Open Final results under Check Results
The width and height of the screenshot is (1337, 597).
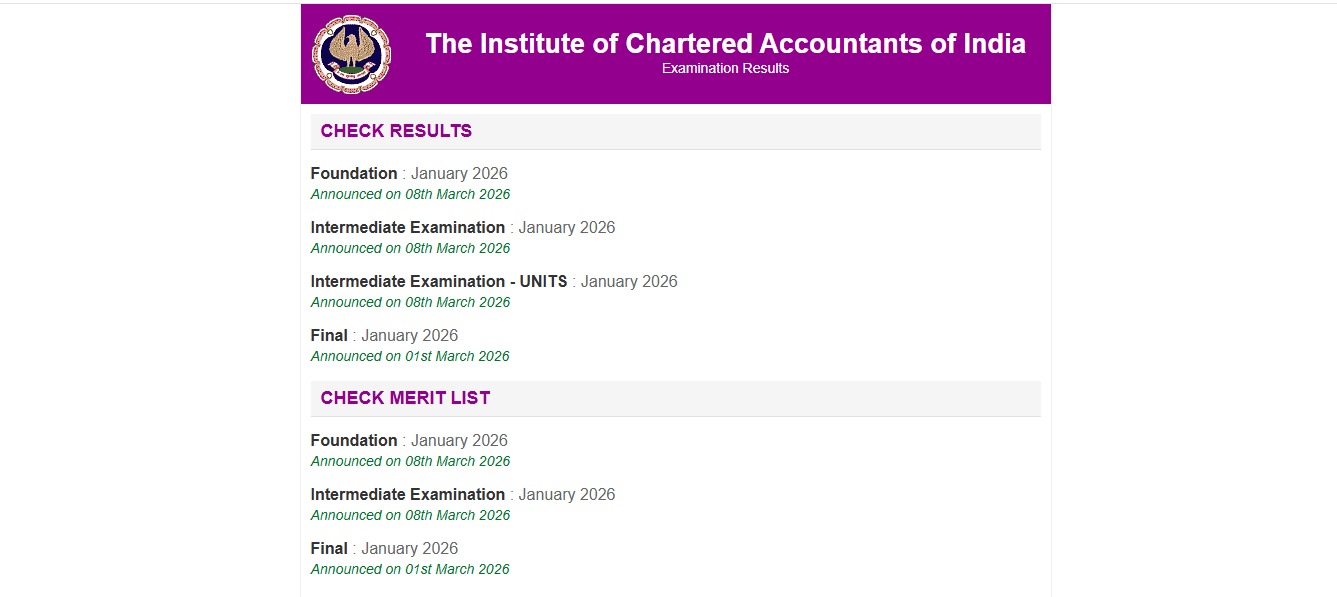pos(329,335)
